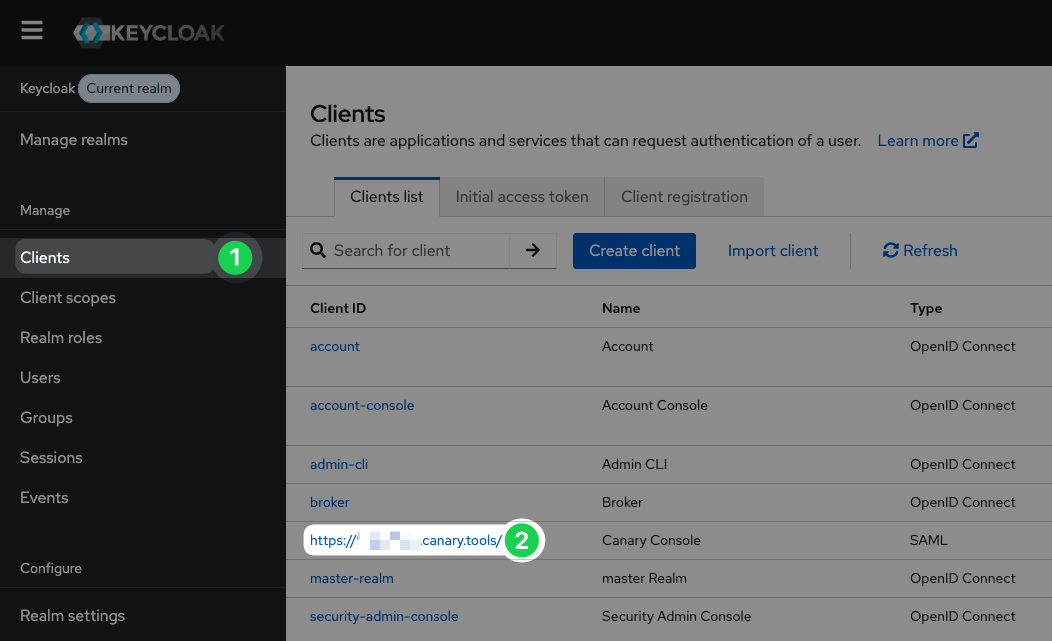Open the master-realm client link
The width and height of the screenshot is (1052, 641).
pyautogui.click(x=352, y=579)
